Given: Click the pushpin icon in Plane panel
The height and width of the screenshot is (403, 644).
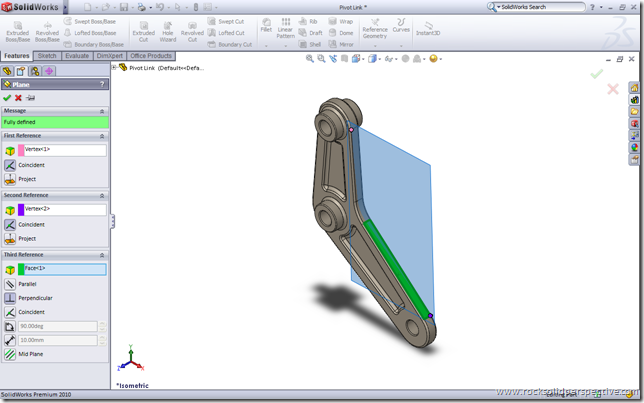Looking at the screenshot, I should point(30,98).
